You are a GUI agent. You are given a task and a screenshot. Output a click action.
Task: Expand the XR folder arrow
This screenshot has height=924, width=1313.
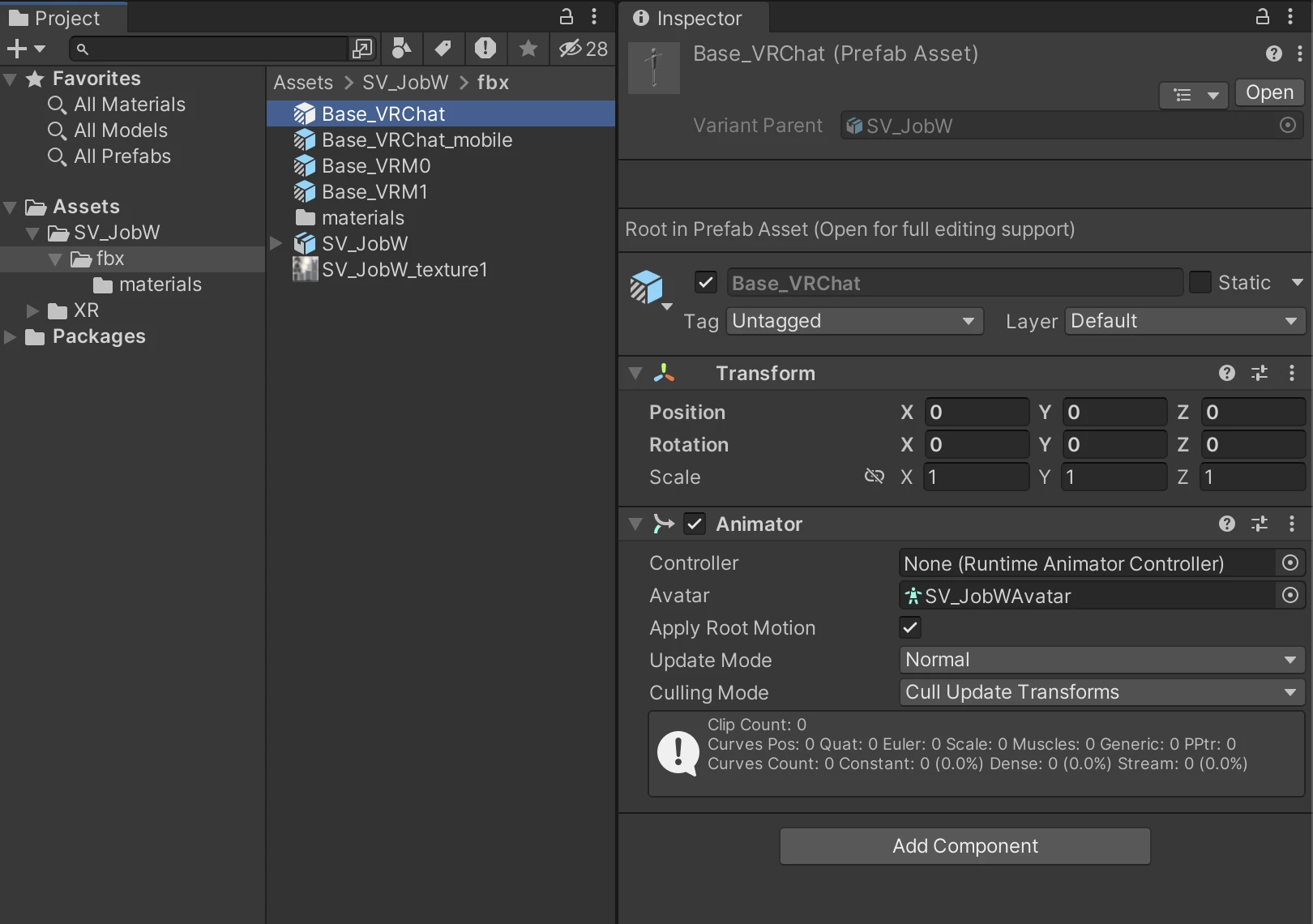(x=32, y=310)
